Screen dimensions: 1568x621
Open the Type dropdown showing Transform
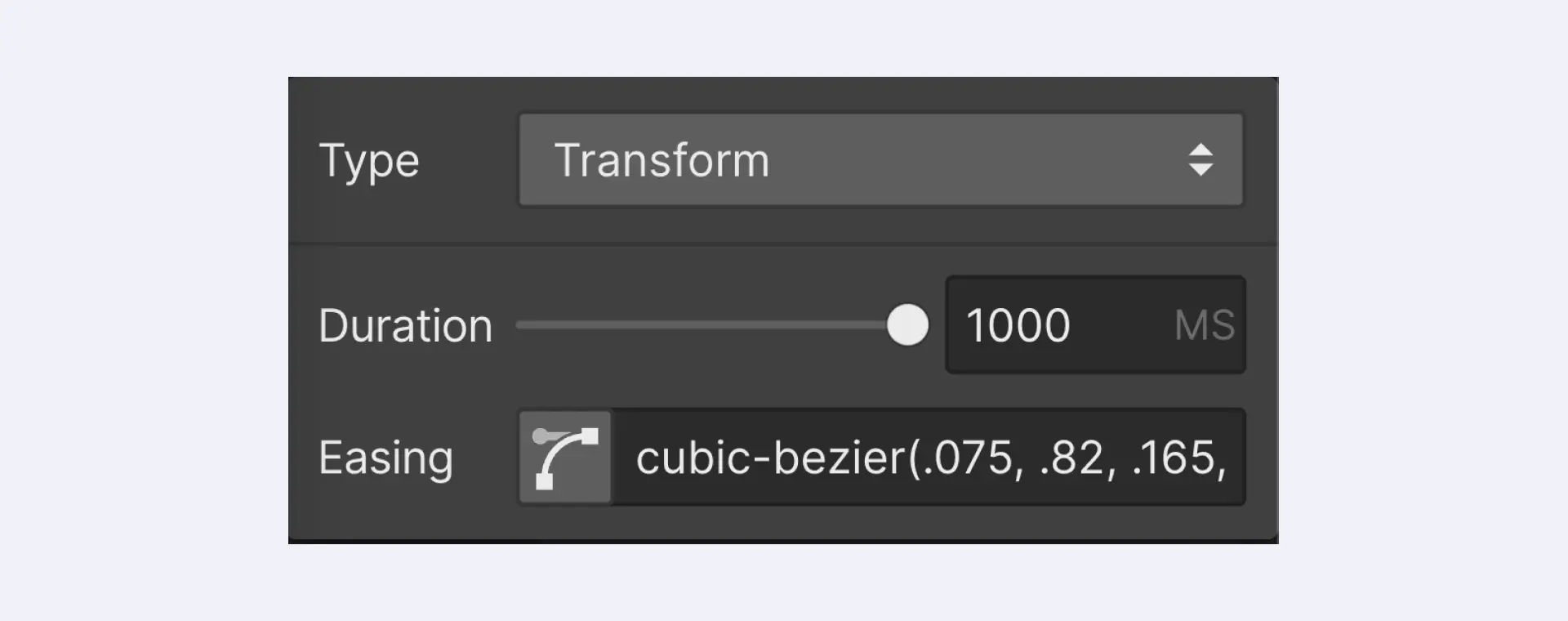pyautogui.click(x=880, y=159)
